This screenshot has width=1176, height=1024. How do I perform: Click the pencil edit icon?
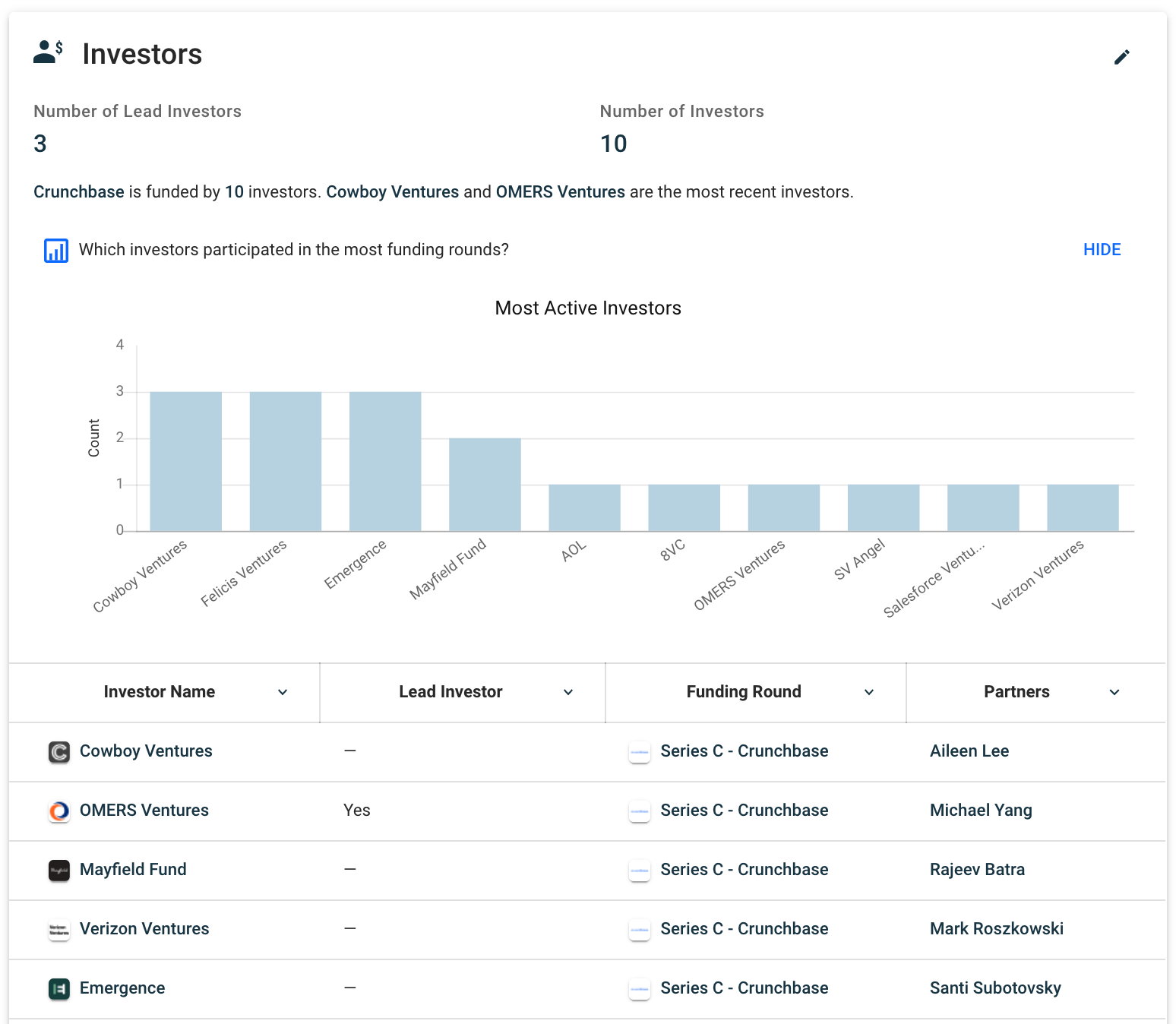click(x=1121, y=57)
